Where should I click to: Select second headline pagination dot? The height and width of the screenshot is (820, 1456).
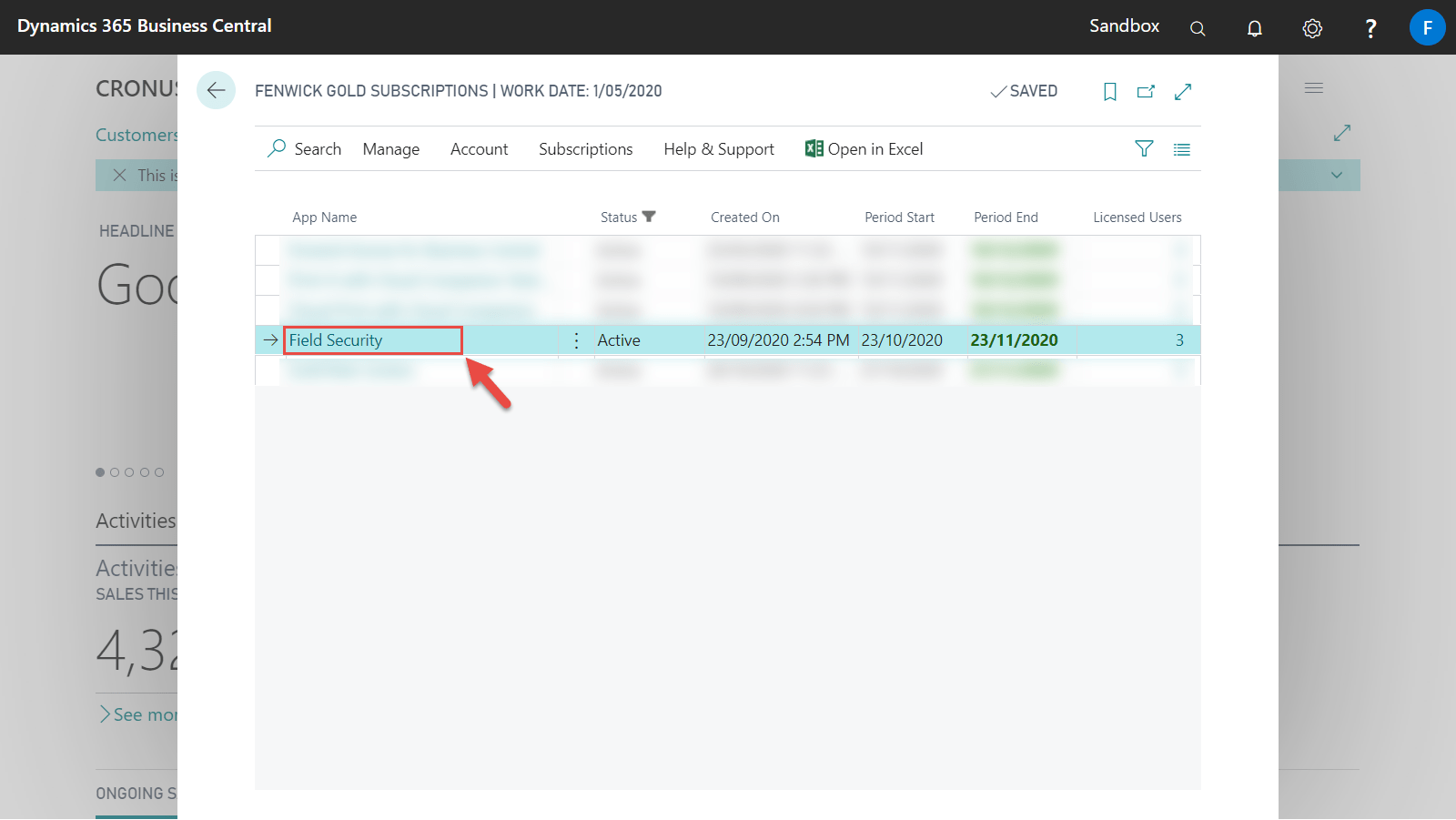tap(115, 472)
